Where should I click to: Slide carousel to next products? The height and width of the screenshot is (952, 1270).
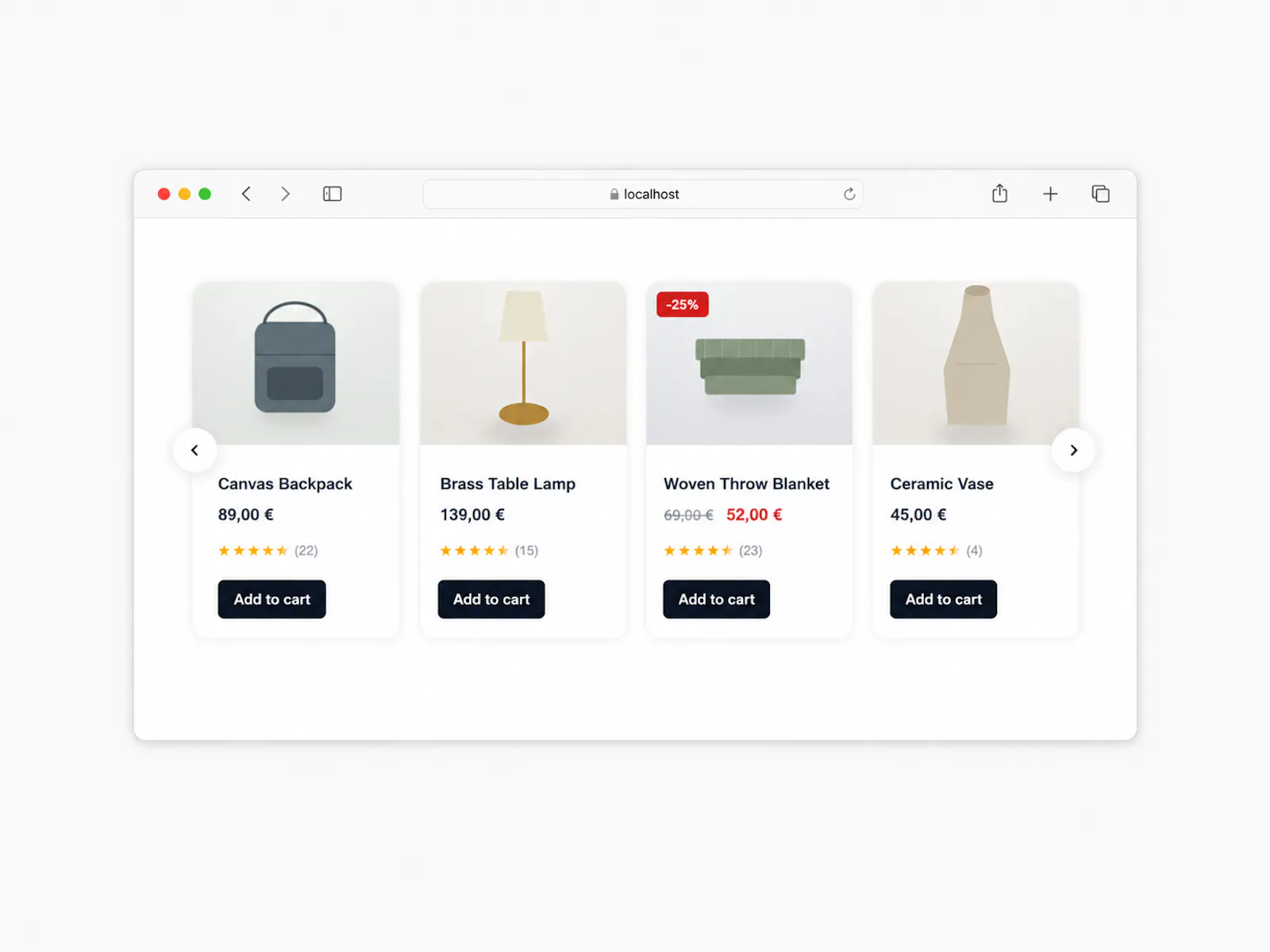click(x=1073, y=450)
